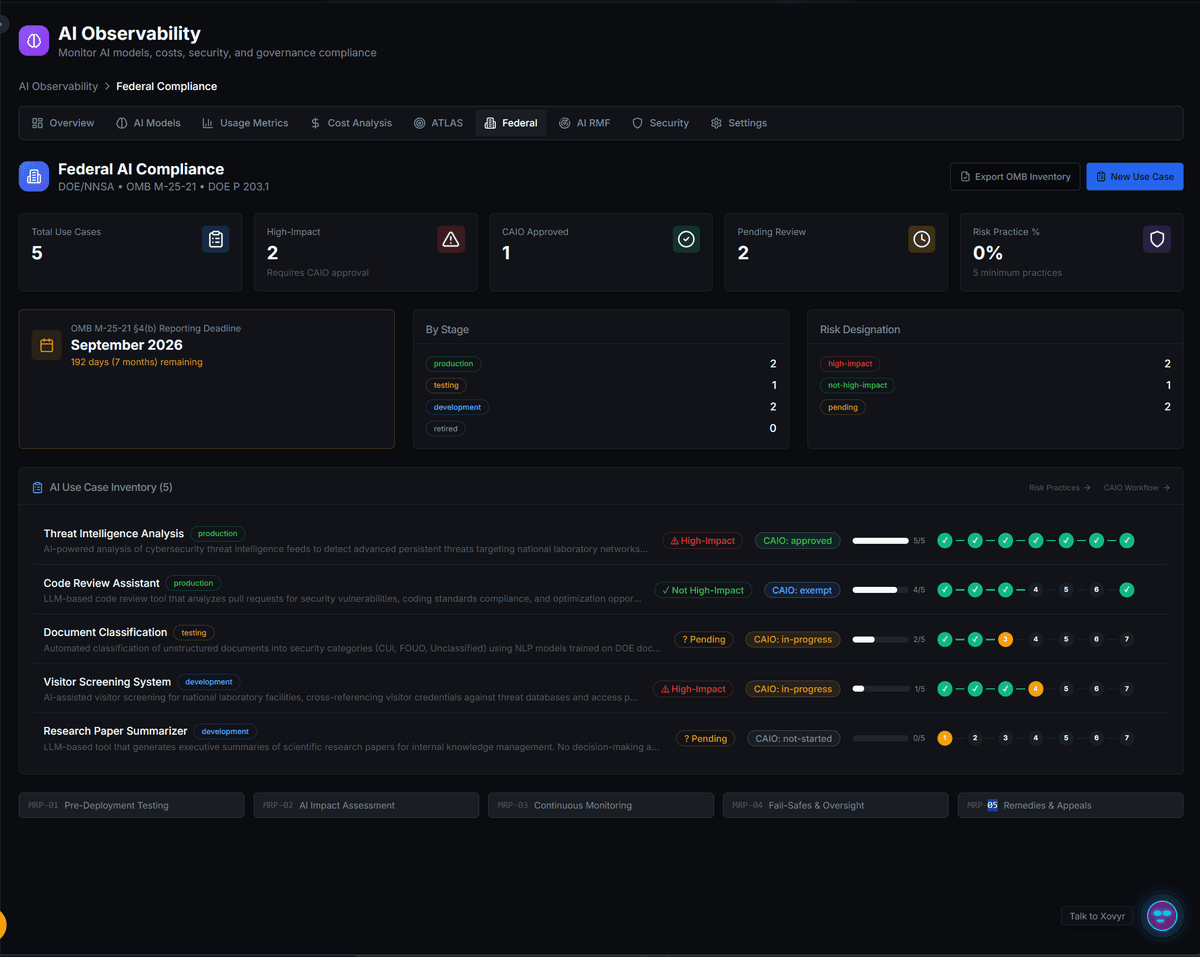1200x957 pixels.
Task: Expand the Research Paper Summarizer details
Action: click(x=115, y=731)
